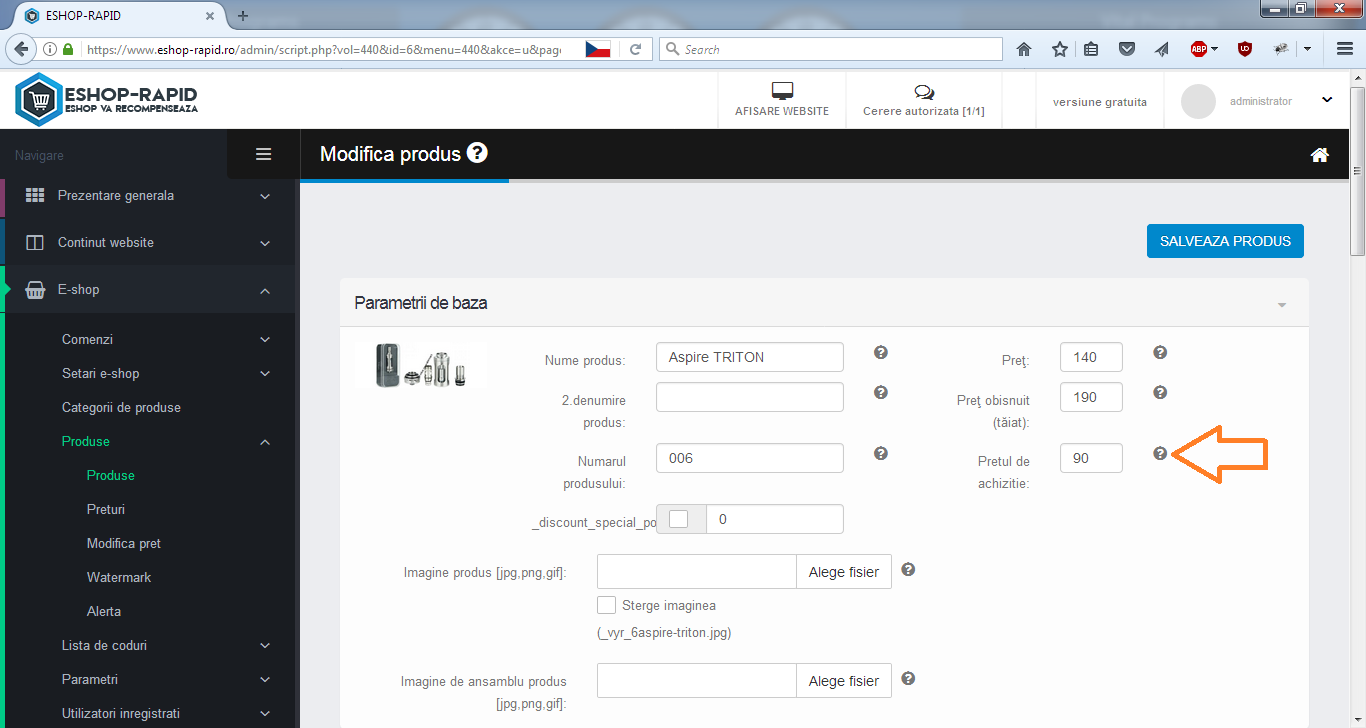Open the Watermark menu item
Image resolution: width=1366 pixels, height=728 pixels.
point(119,578)
